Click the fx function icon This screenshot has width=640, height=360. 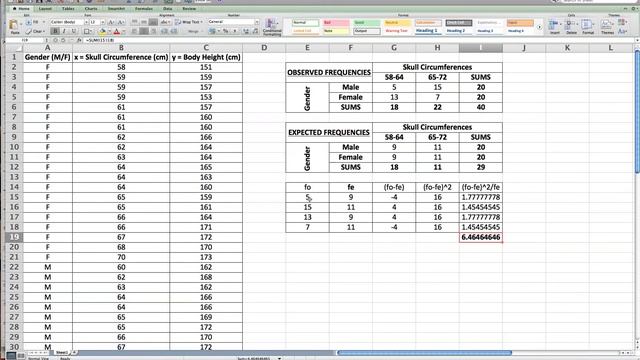[79, 40]
